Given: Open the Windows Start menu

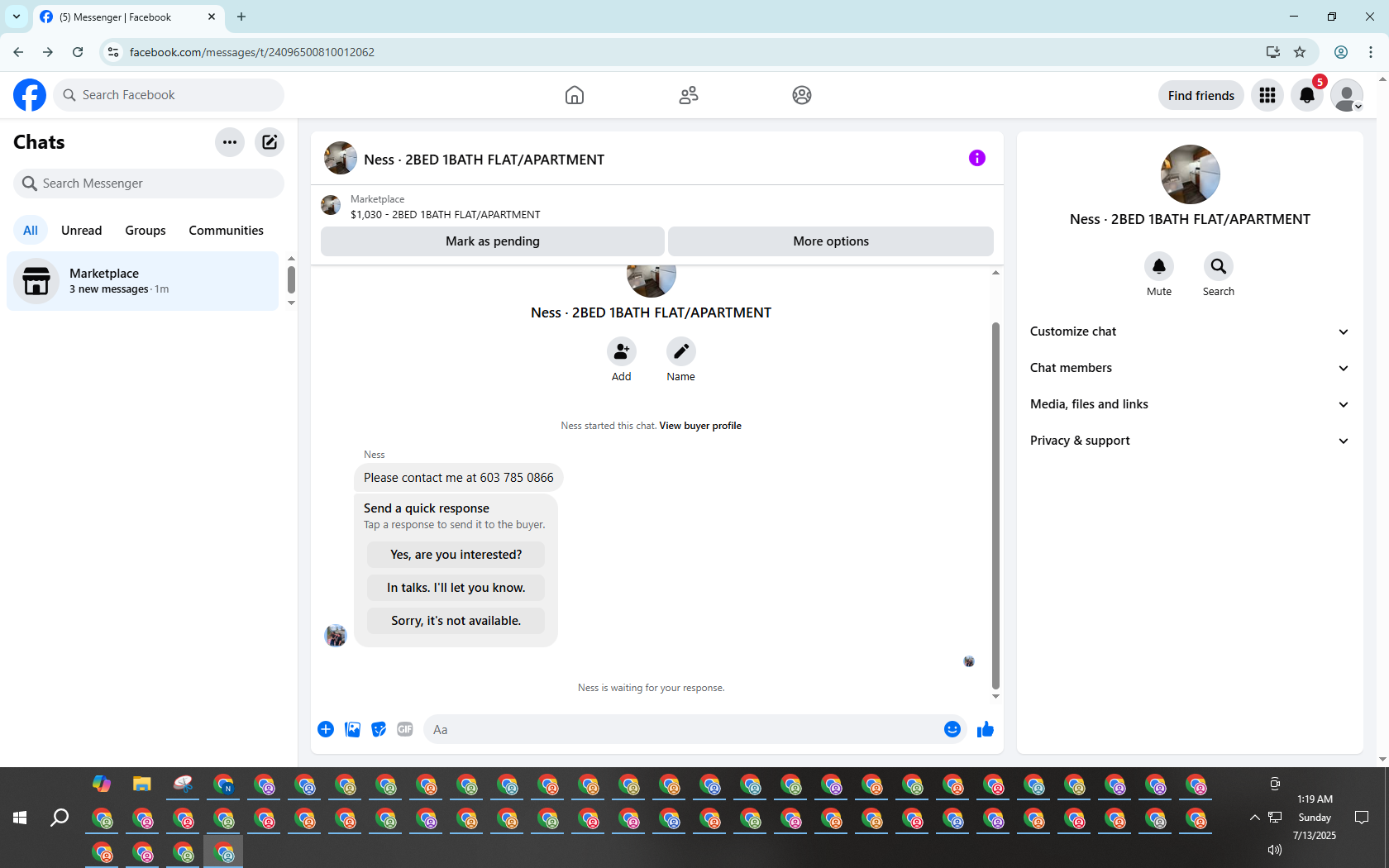Looking at the screenshot, I should pyautogui.click(x=21, y=818).
